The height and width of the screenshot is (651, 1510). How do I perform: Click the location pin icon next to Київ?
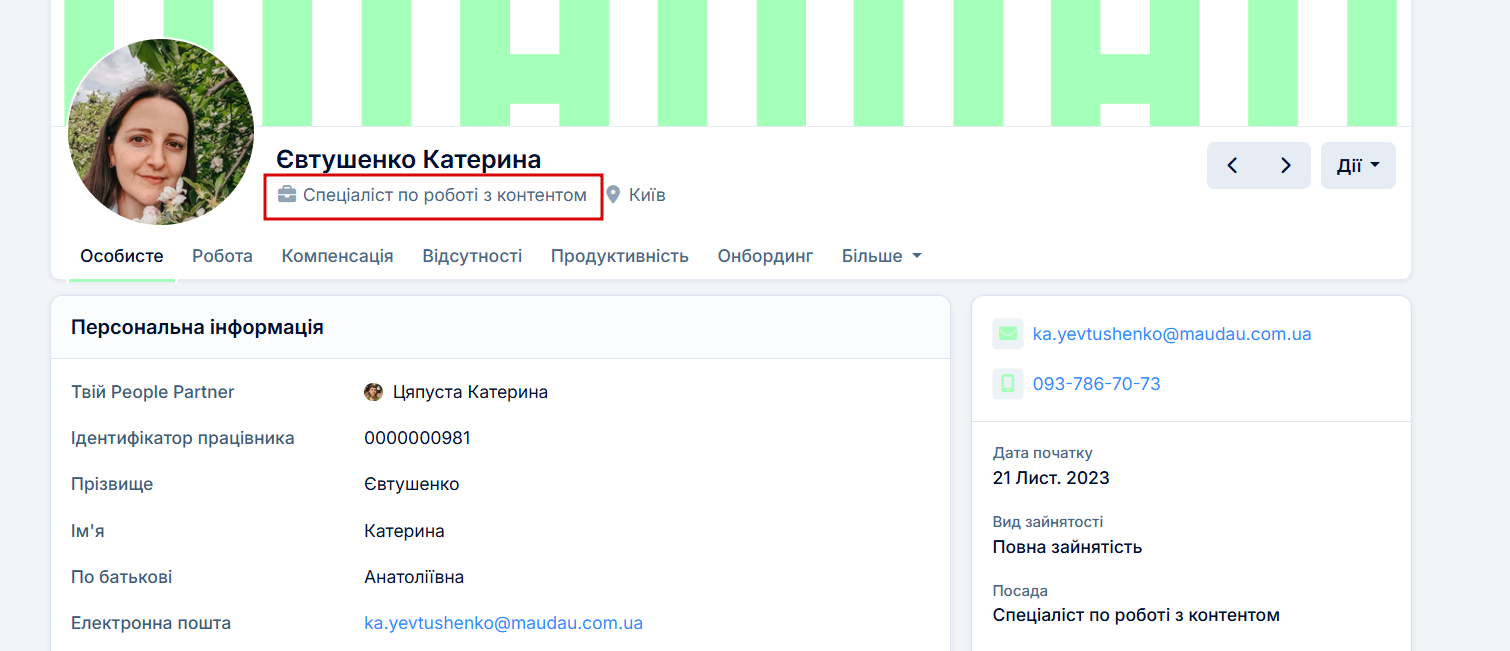(613, 194)
